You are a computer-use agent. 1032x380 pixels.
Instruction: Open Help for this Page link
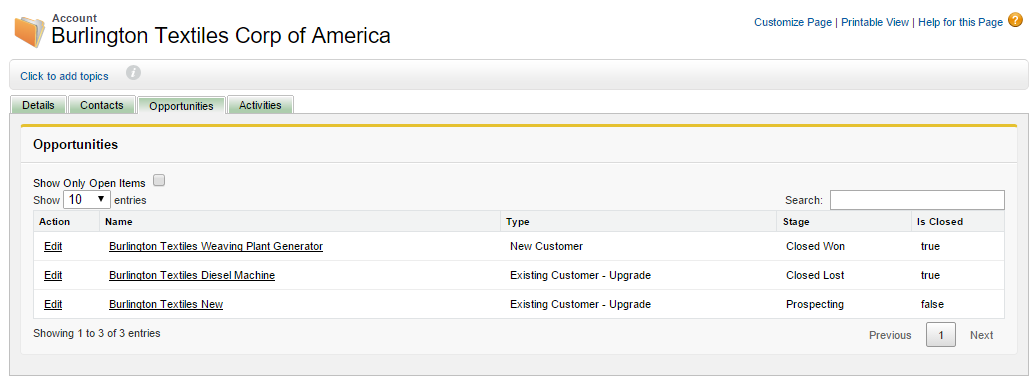pyautogui.click(x=960, y=22)
